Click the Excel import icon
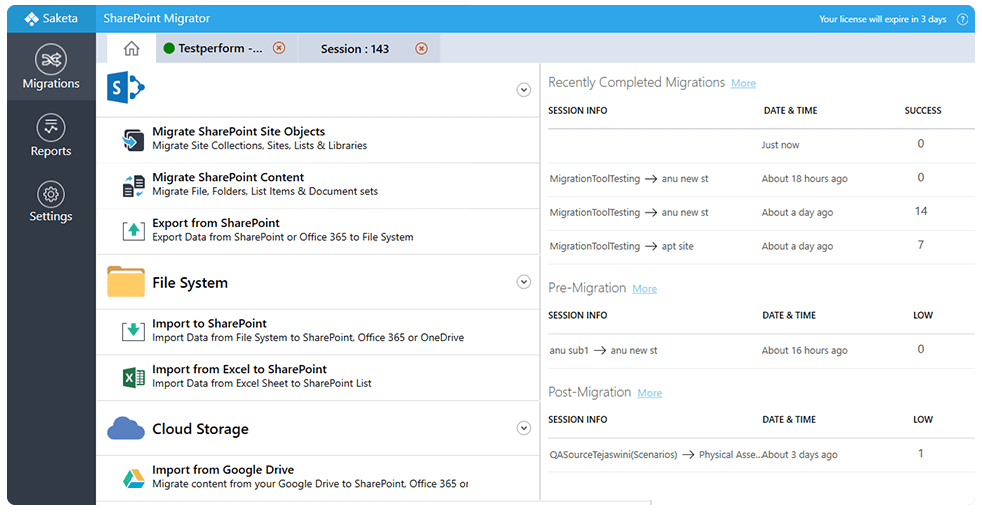The height and width of the screenshot is (513, 982). click(133, 378)
